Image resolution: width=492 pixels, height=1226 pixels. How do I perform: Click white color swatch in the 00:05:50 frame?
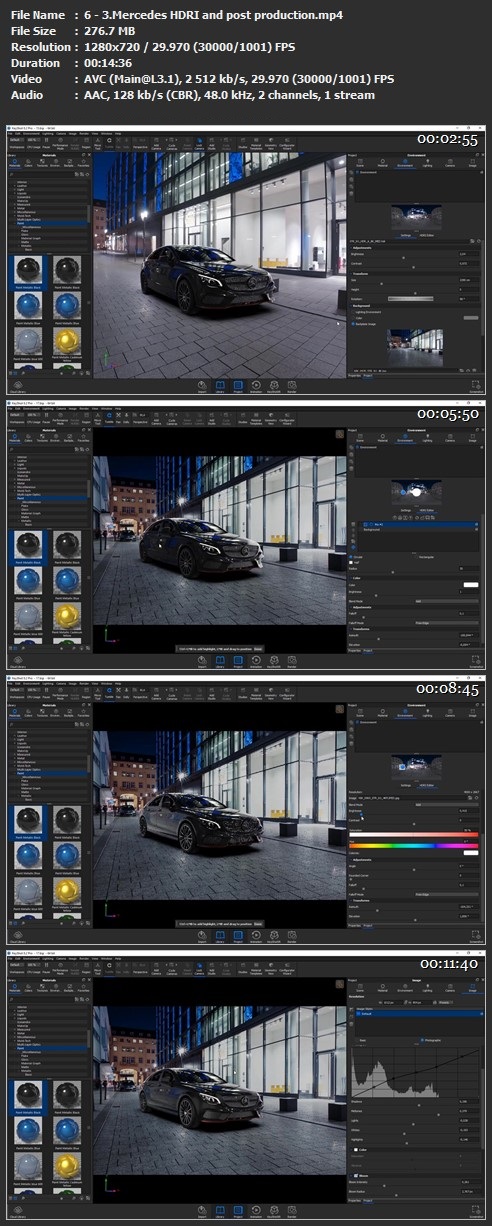click(471, 585)
